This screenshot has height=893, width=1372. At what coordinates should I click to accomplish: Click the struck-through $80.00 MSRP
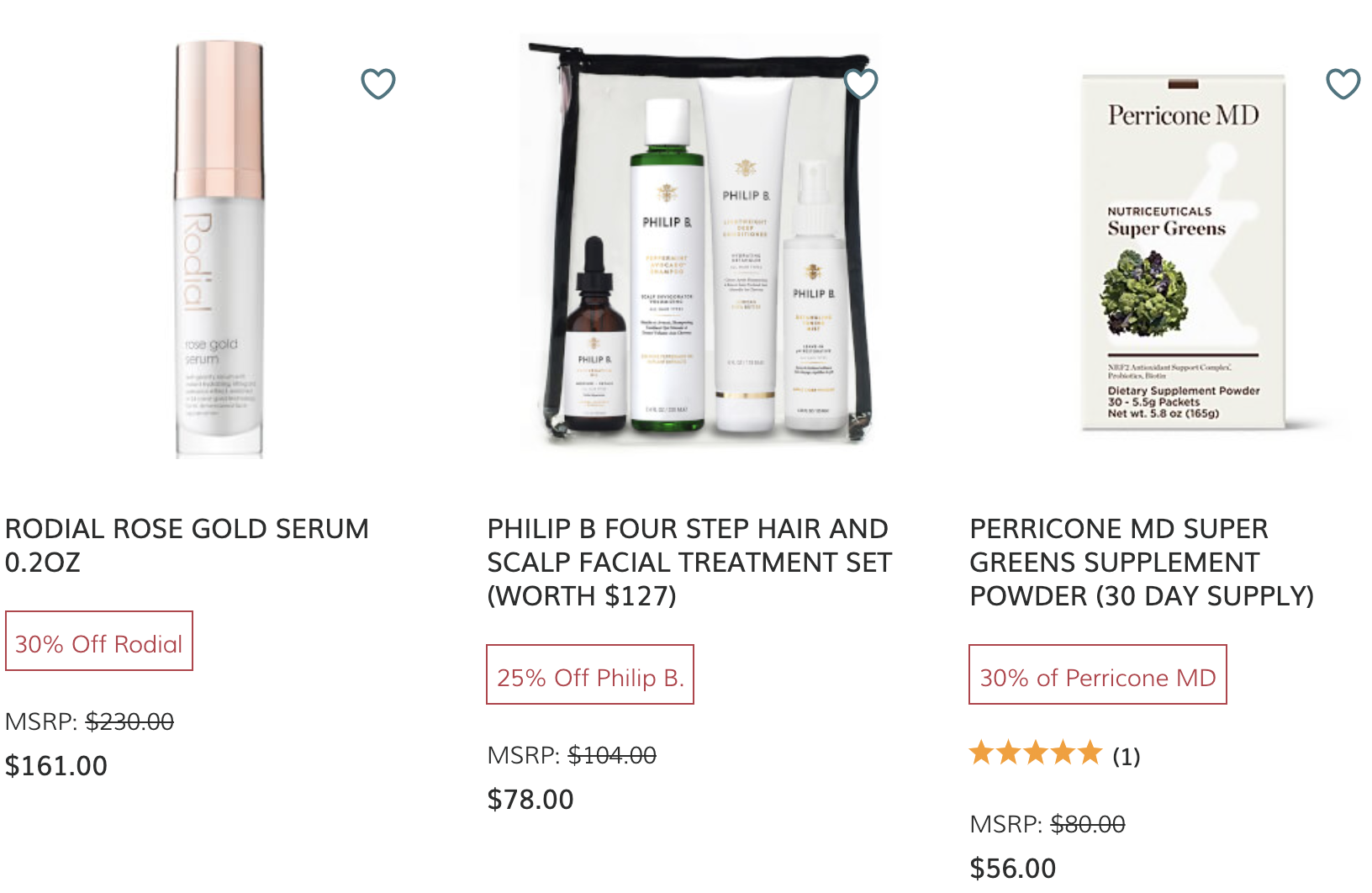coord(1088,824)
